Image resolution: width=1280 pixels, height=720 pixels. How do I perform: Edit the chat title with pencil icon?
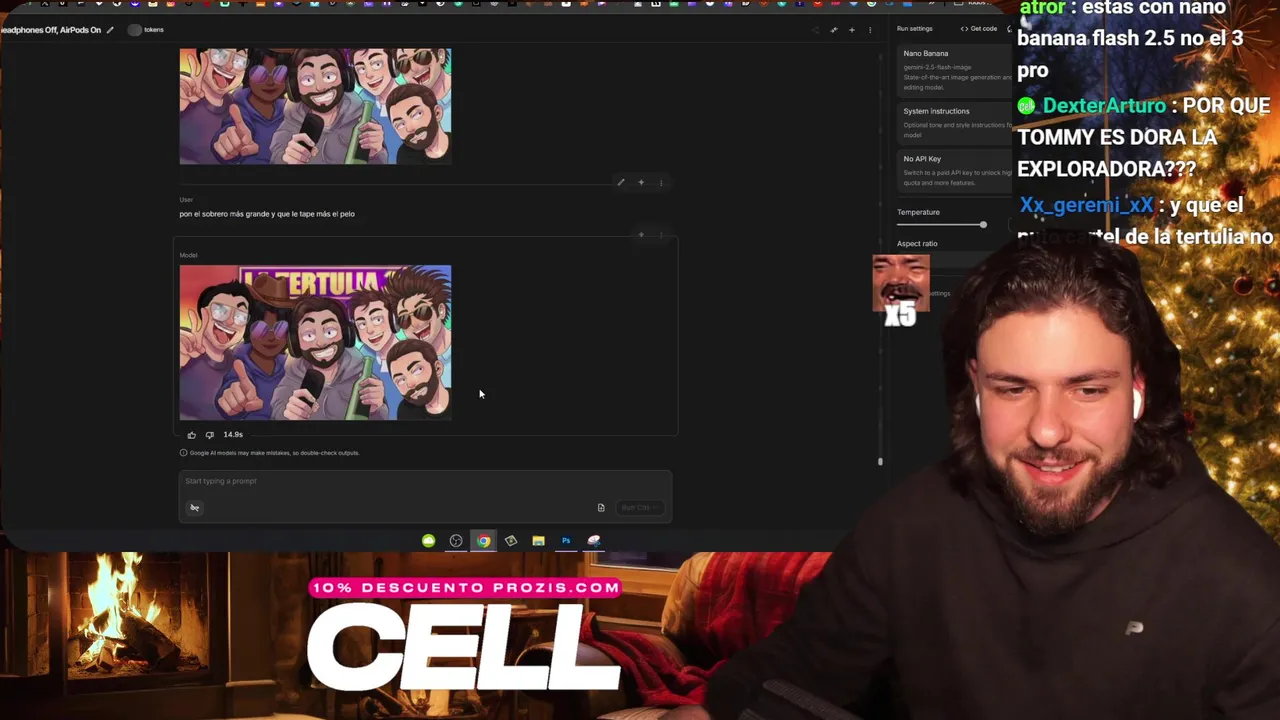110,30
